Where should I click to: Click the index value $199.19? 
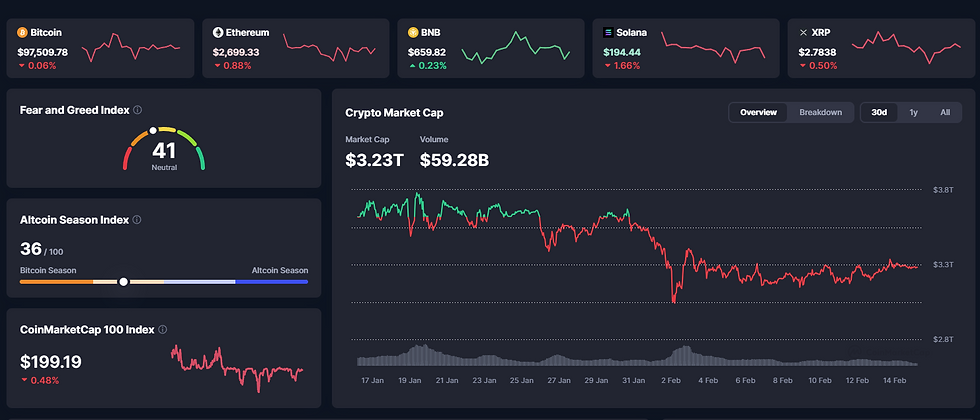point(51,362)
